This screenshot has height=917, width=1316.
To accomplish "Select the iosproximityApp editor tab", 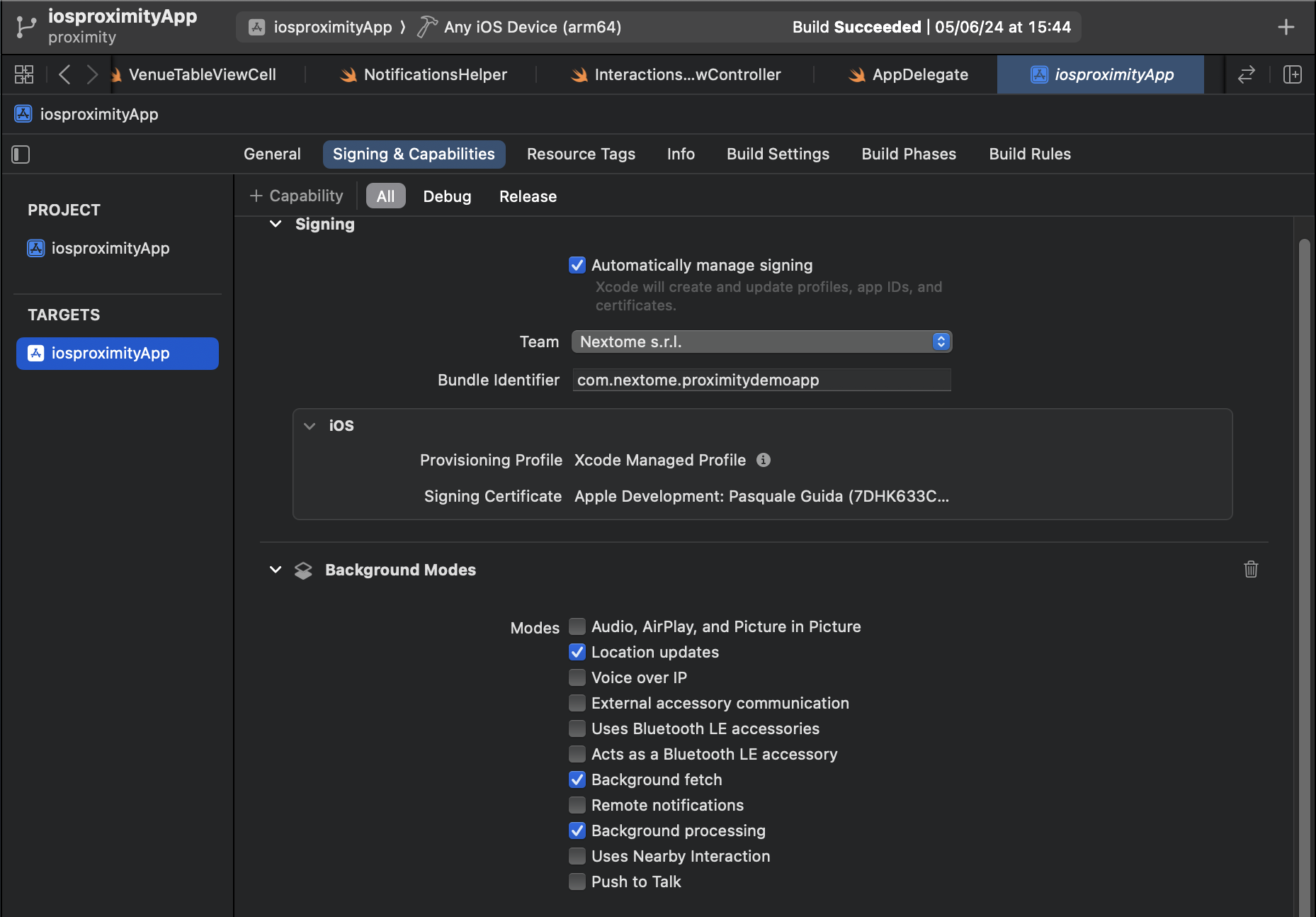I will (1101, 74).
